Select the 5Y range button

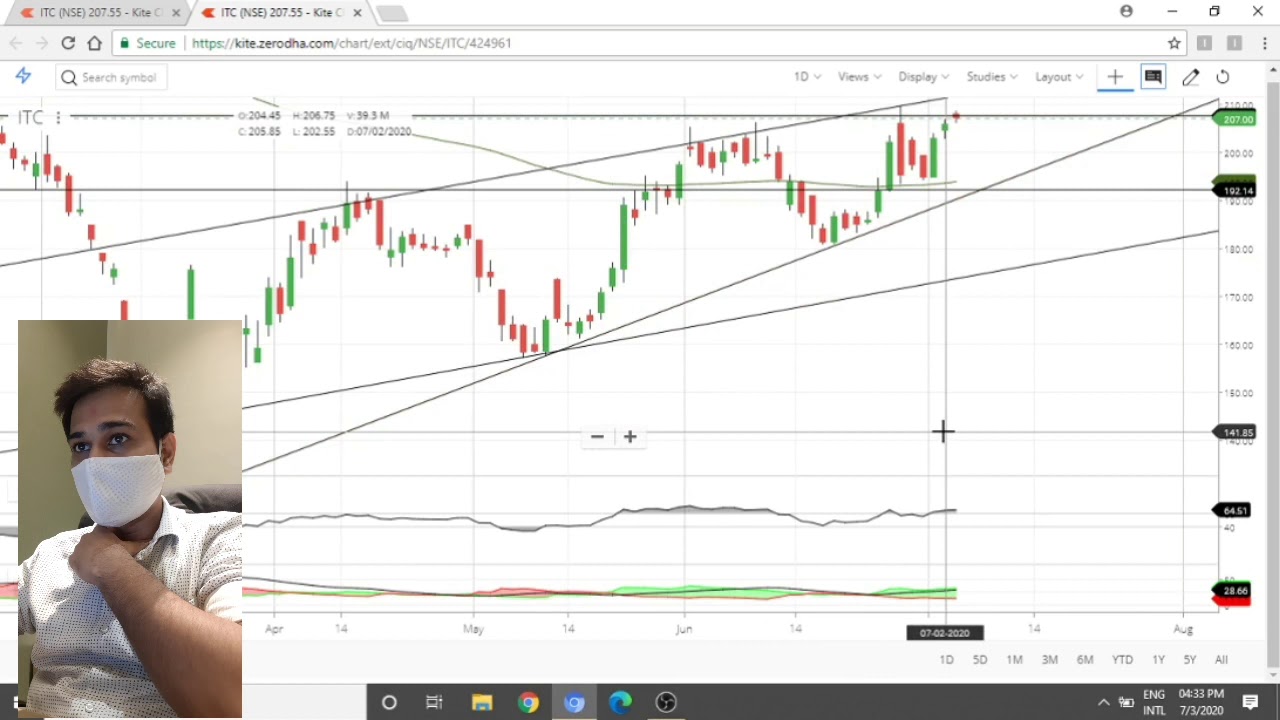pyautogui.click(x=1190, y=660)
